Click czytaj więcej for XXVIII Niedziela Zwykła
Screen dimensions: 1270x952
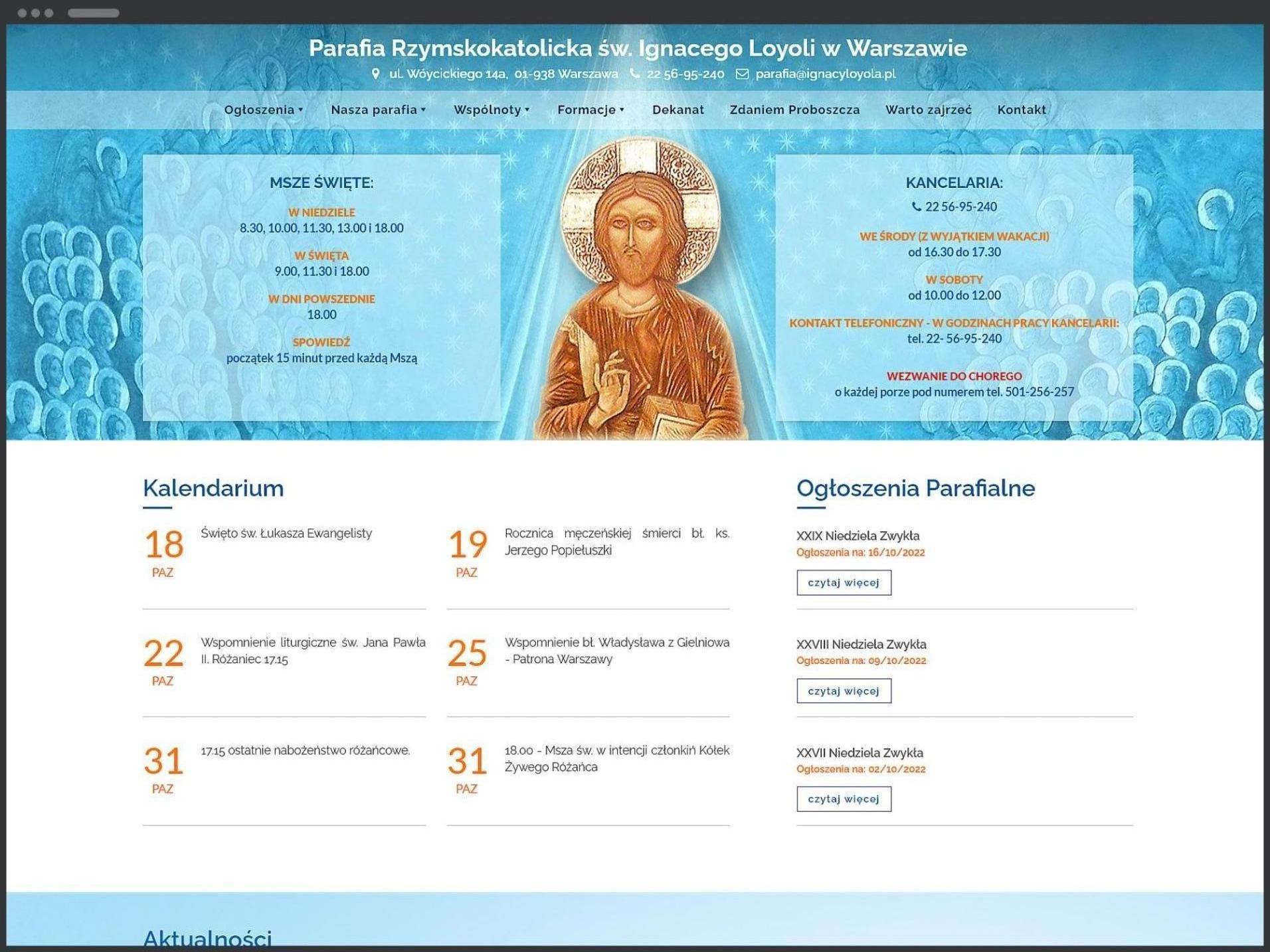844,691
